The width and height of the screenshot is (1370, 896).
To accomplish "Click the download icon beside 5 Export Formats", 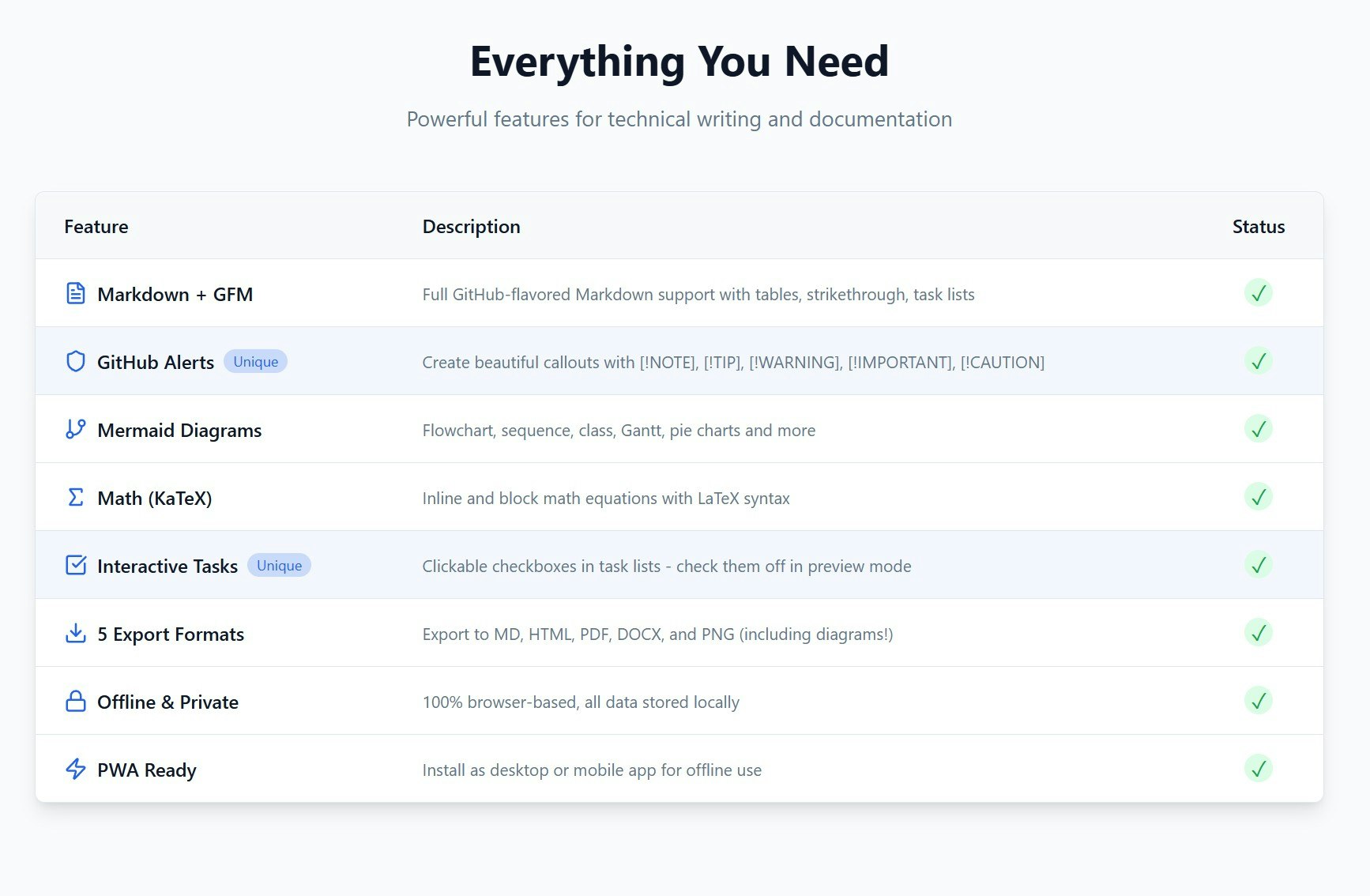I will coord(75,634).
